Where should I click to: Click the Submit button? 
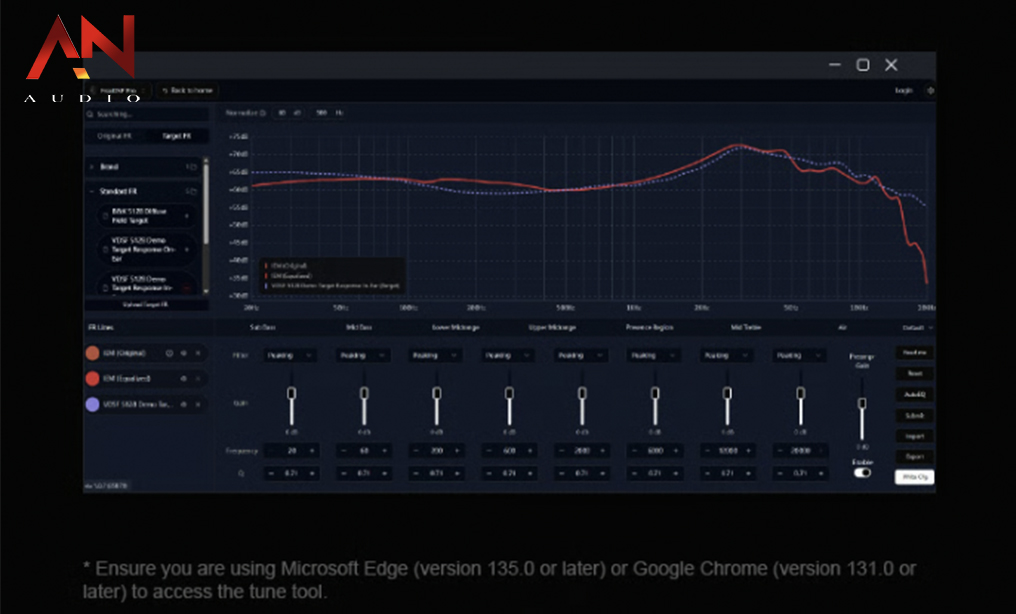pos(915,416)
